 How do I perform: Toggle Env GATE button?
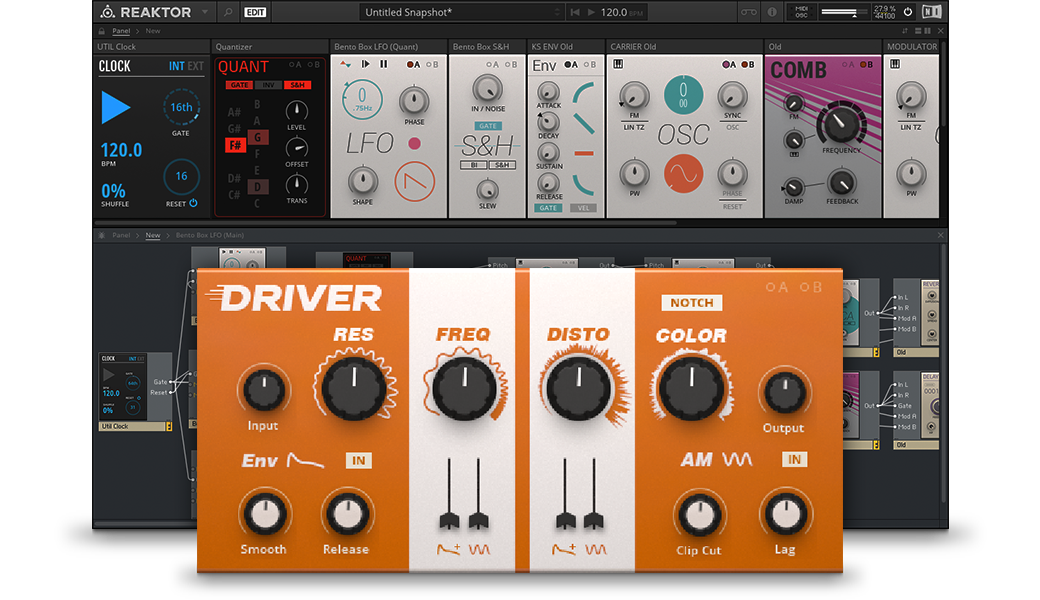548,208
